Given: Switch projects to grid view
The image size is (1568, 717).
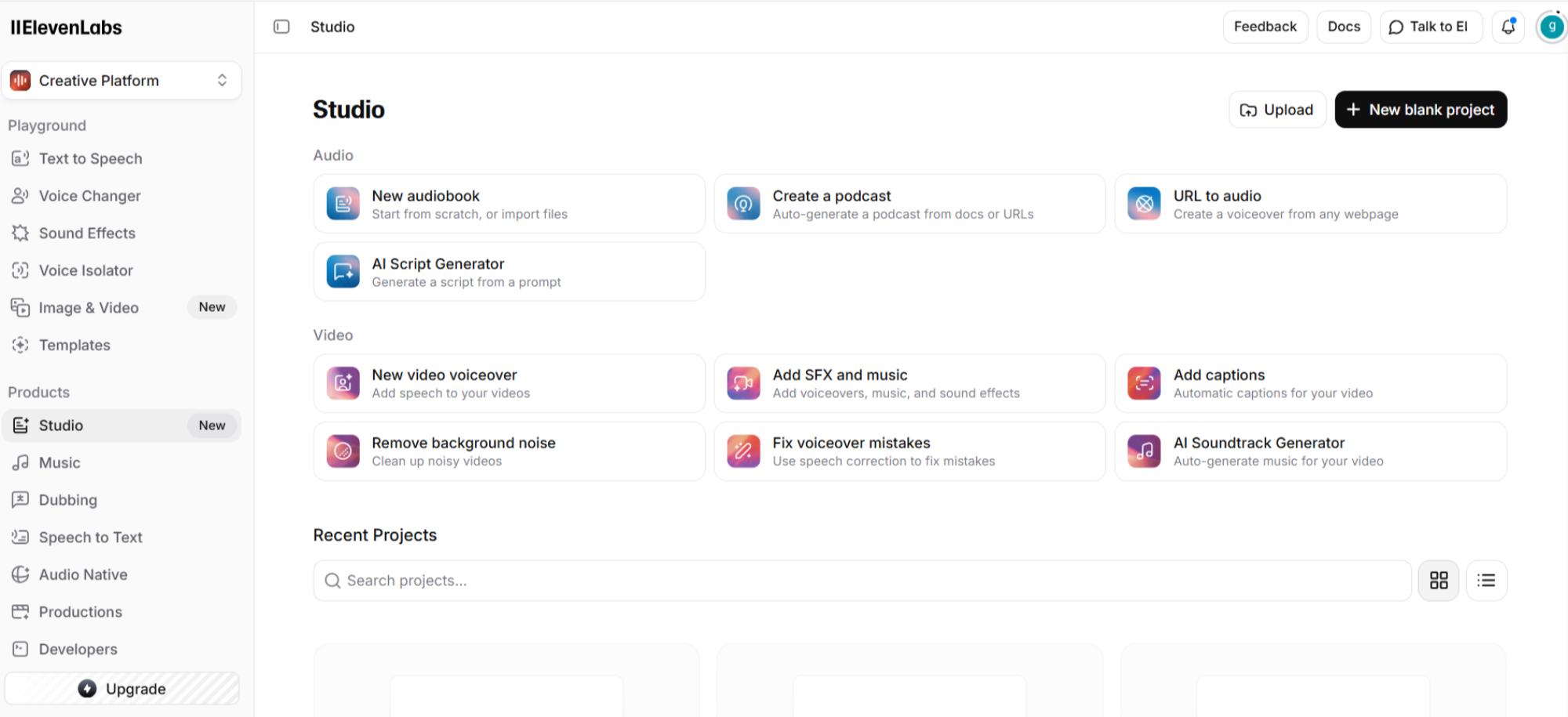Looking at the screenshot, I should [1438, 581].
